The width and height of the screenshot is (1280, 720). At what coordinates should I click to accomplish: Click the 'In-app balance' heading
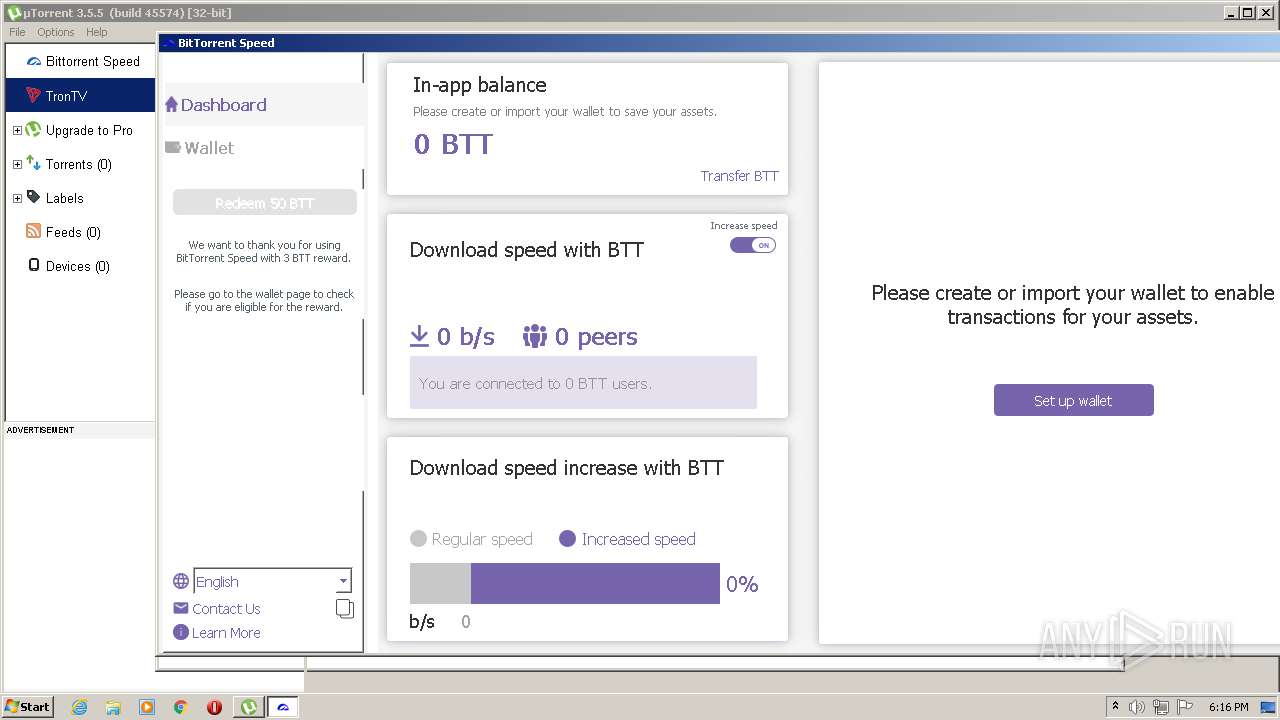click(480, 85)
